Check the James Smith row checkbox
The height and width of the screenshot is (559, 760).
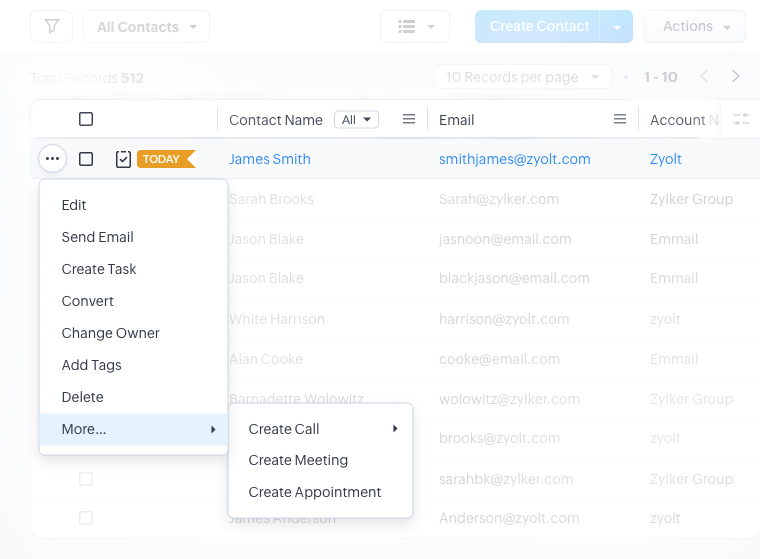[x=86, y=159]
